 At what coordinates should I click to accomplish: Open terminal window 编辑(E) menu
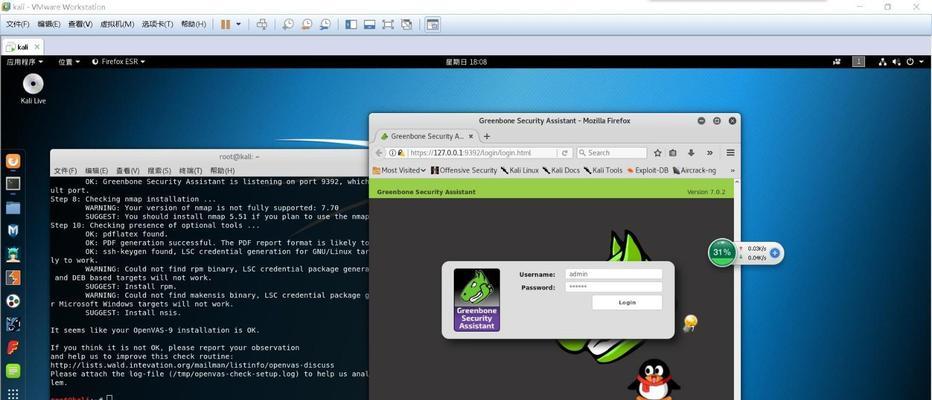coord(96,171)
